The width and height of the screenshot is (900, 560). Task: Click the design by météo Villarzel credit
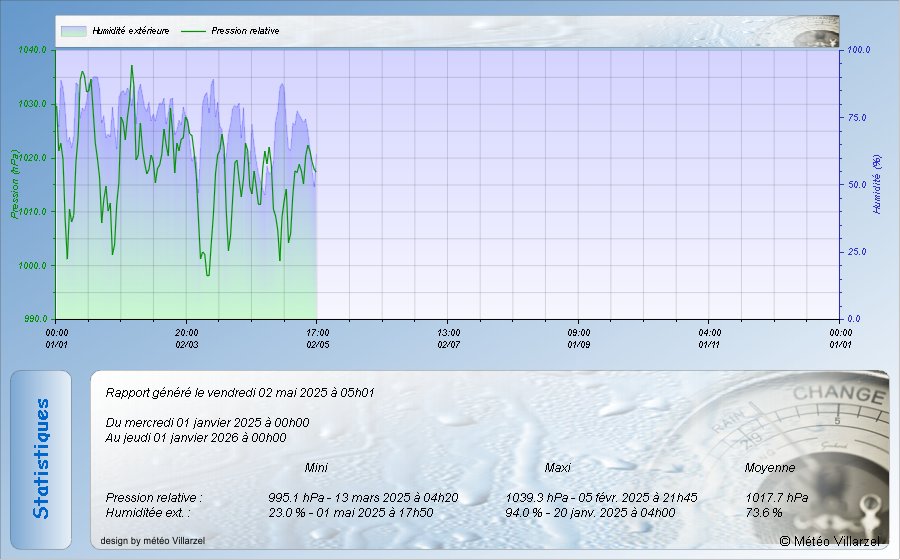tap(153, 540)
